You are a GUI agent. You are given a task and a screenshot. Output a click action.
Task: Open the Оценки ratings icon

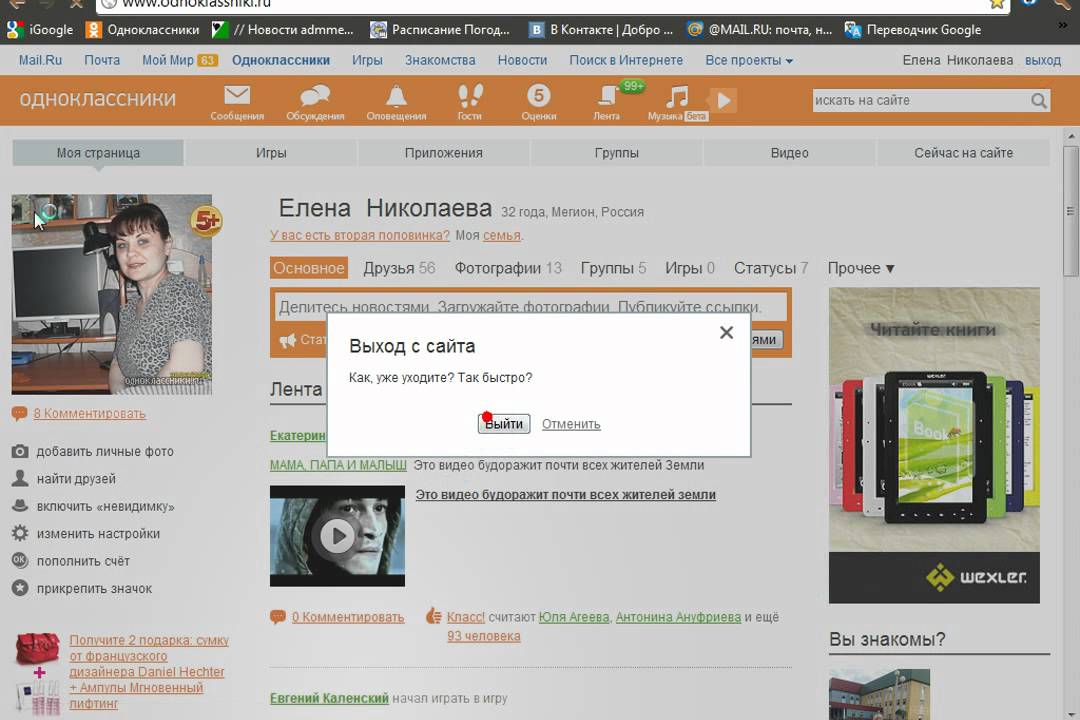point(539,97)
